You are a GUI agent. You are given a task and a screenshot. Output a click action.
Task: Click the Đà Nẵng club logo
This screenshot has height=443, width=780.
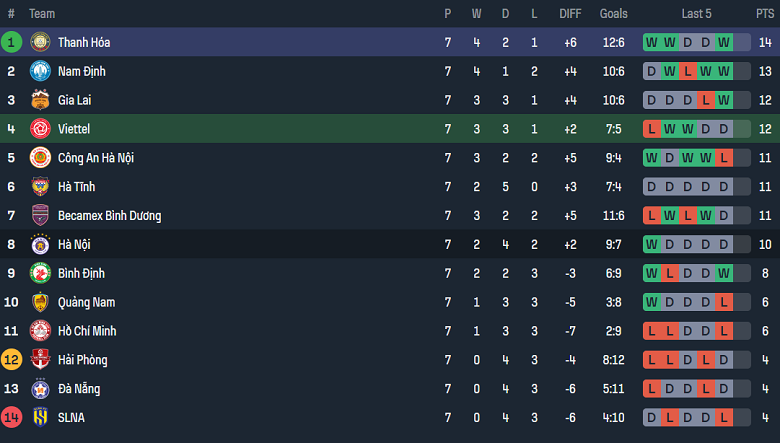pos(40,388)
